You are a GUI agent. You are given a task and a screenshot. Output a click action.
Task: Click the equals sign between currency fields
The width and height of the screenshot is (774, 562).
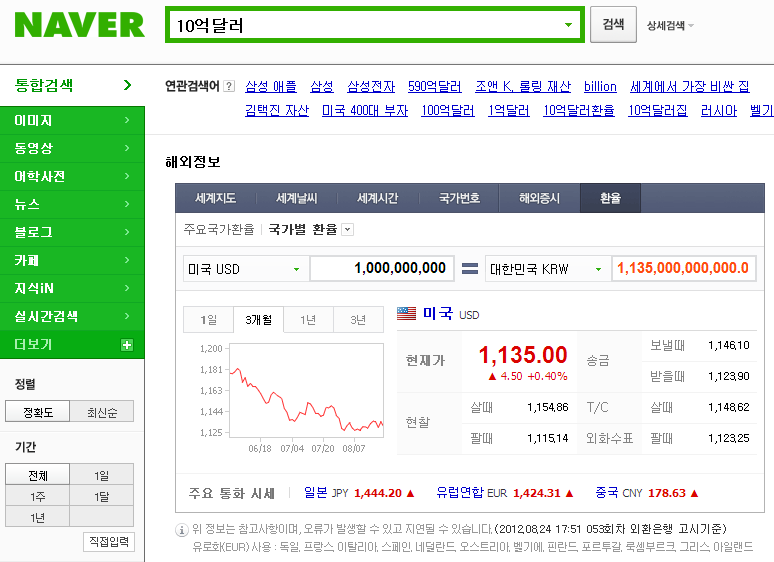tap(470, 268)
